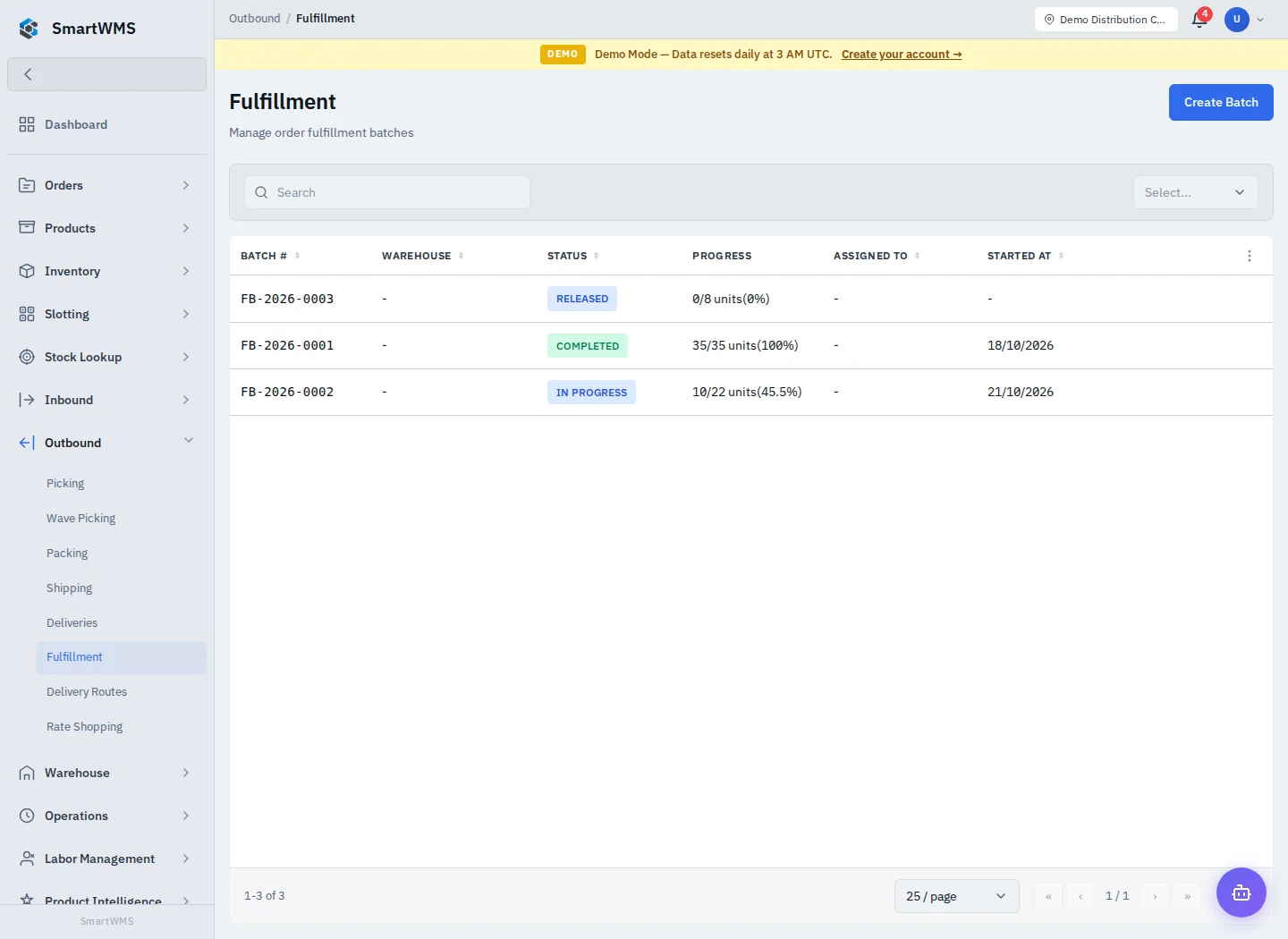Click the Search input field
This screenshot has height=939, width=1288.
(x=387, y=192)
